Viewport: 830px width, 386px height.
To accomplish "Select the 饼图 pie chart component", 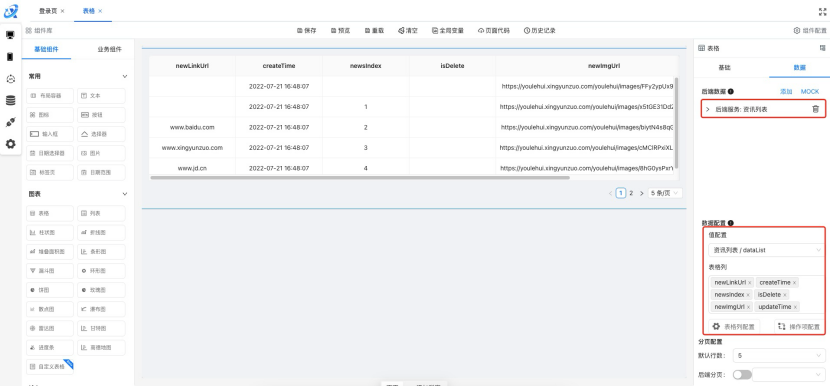I will pyautogui.click(x=50, y=290).
